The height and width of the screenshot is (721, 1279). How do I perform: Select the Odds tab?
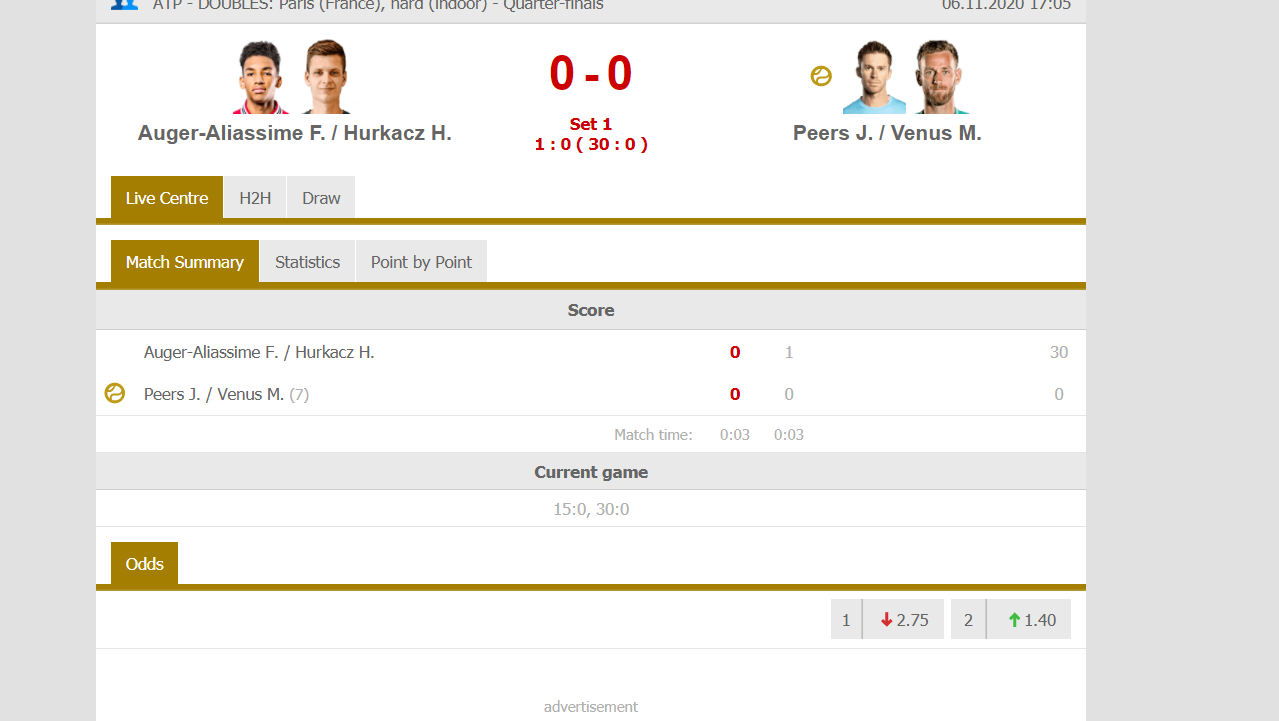pyautogui.click(x=144, y=564)
